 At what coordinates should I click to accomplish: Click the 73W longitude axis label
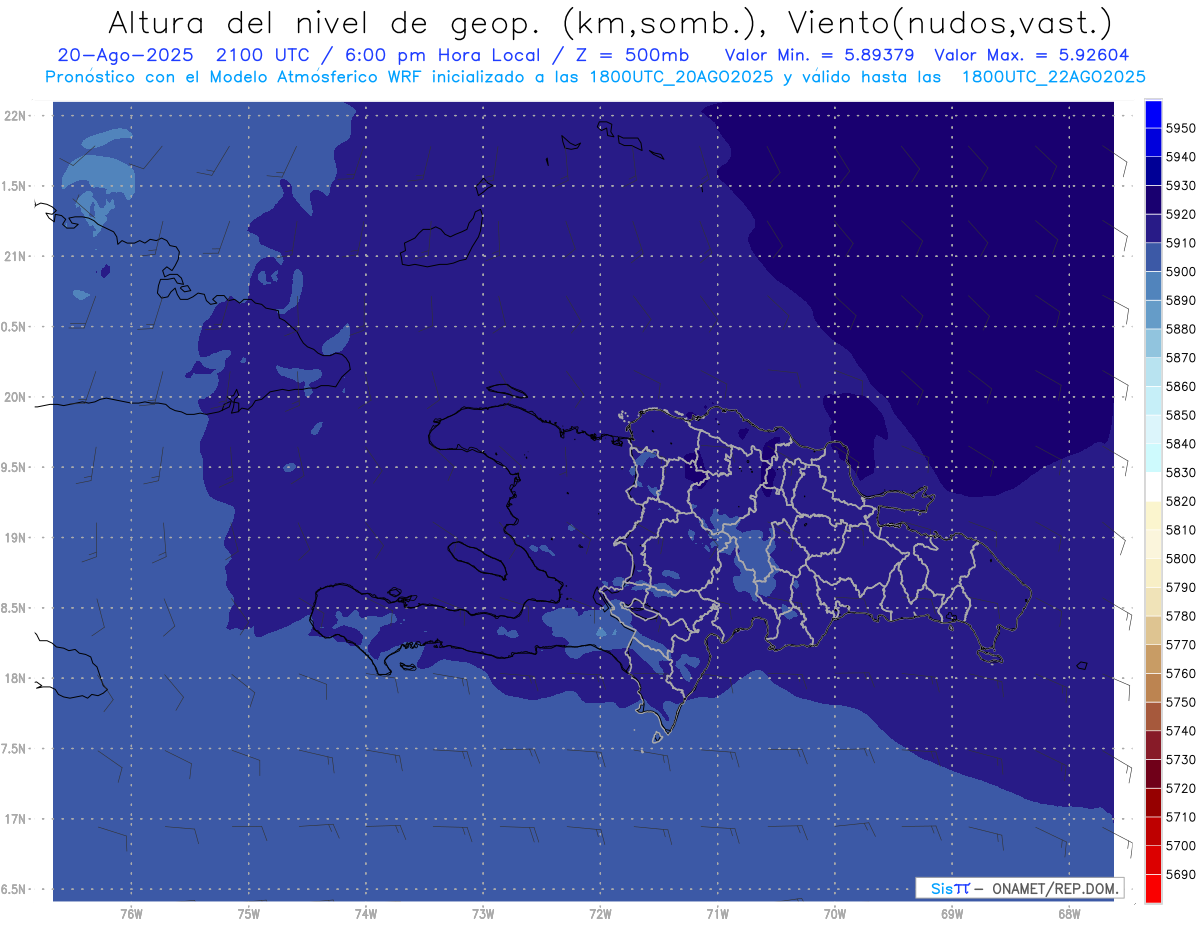(x=483, y=913)
